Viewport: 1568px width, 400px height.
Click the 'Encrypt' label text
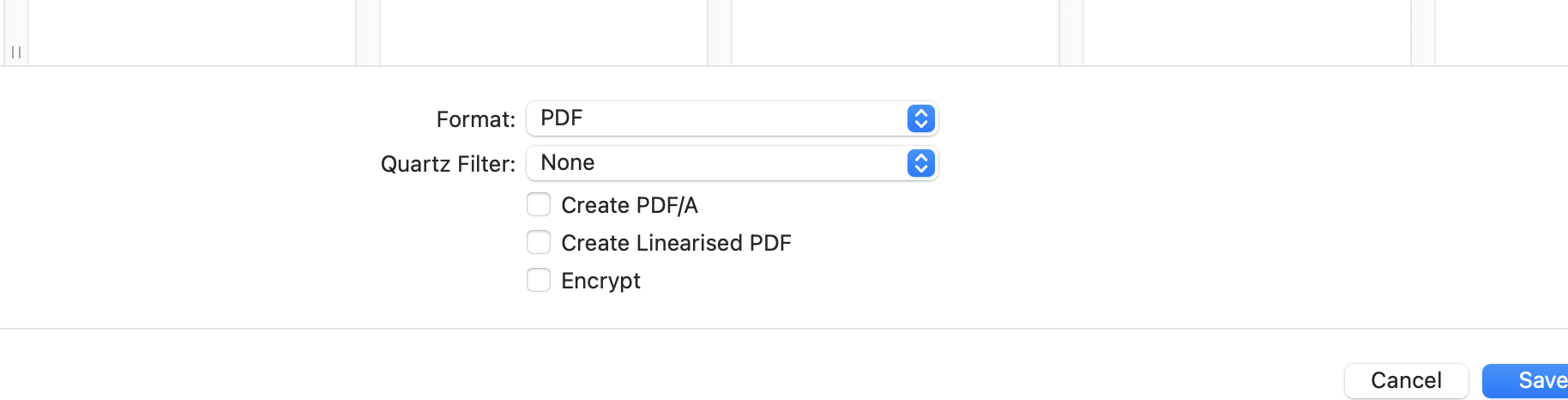(600, 281)
